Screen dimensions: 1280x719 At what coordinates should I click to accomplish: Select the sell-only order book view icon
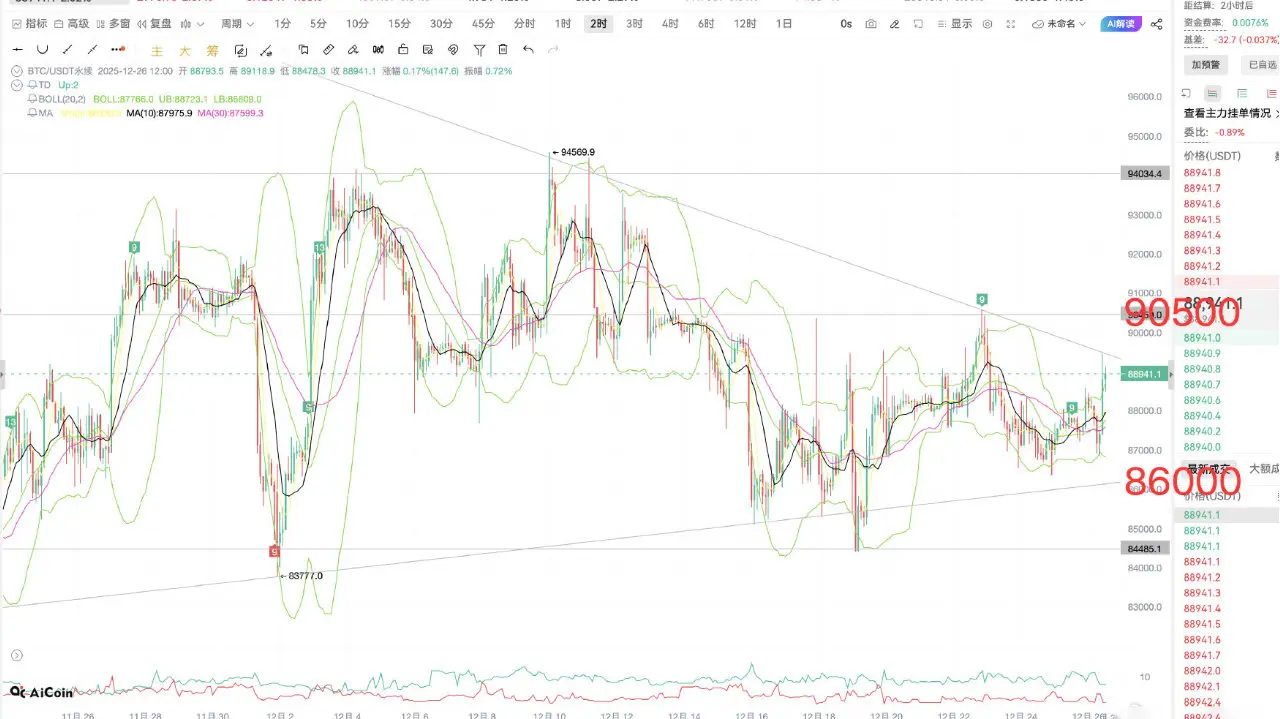tap(1272, 93)
